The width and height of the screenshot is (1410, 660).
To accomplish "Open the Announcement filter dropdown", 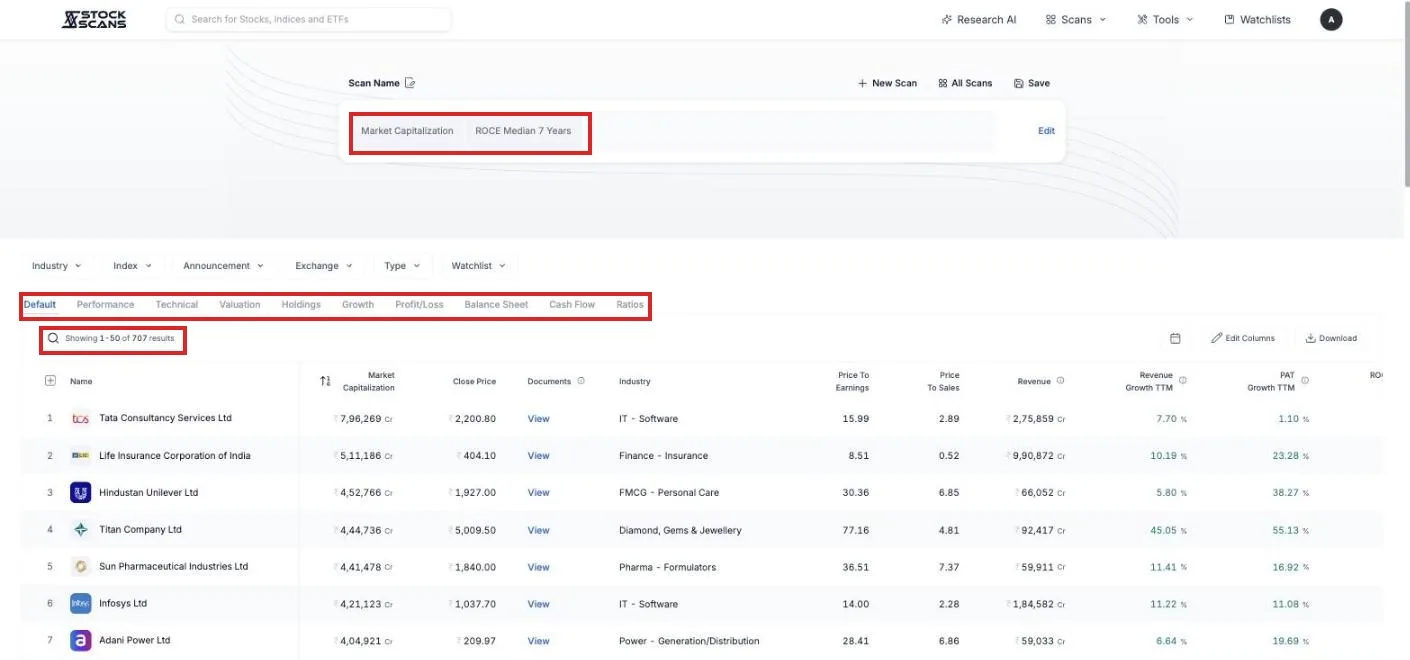I will tap(223, 266).
